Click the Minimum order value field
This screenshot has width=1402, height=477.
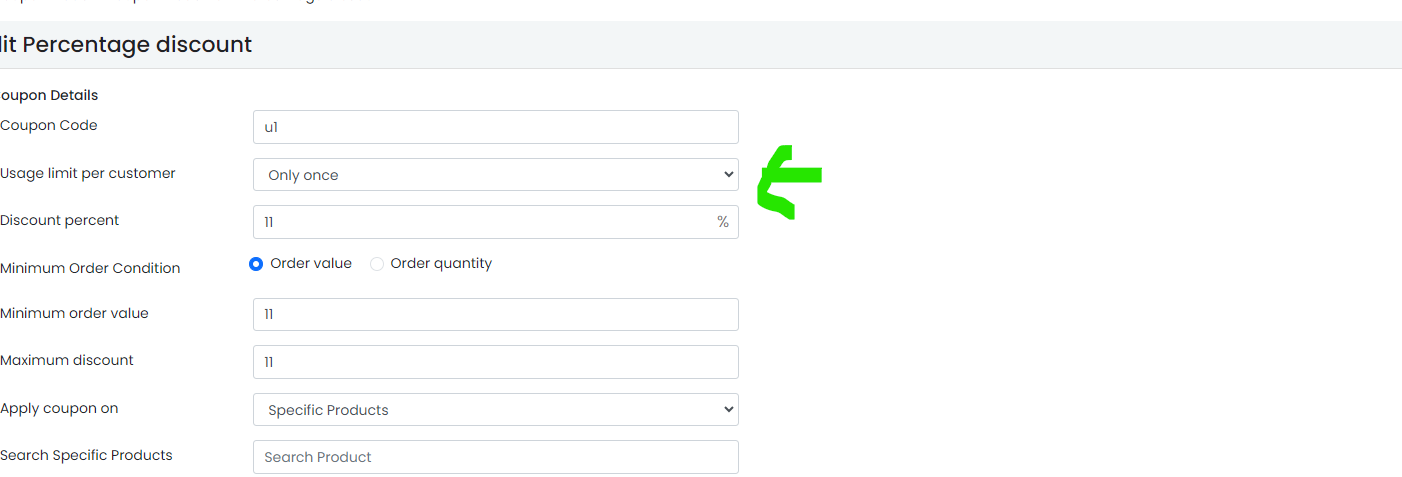point(496,314)
